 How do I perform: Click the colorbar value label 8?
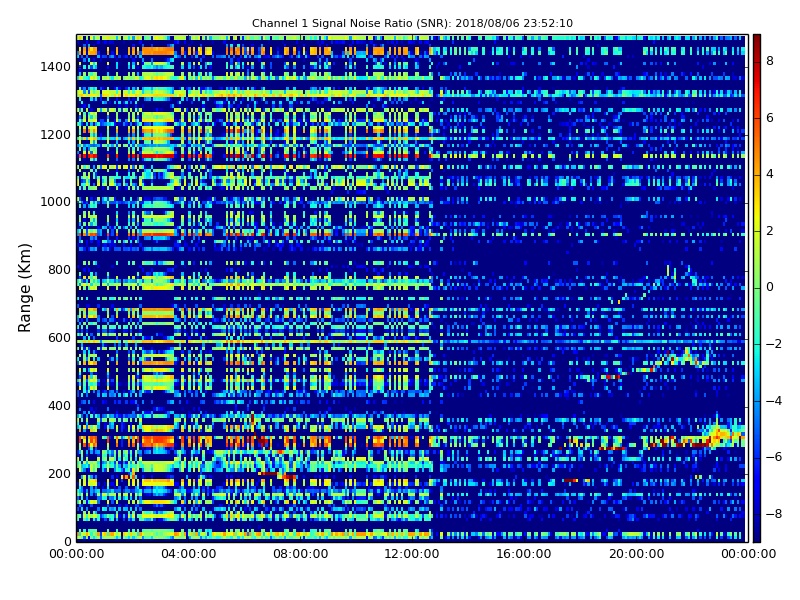tap(770, 61)
